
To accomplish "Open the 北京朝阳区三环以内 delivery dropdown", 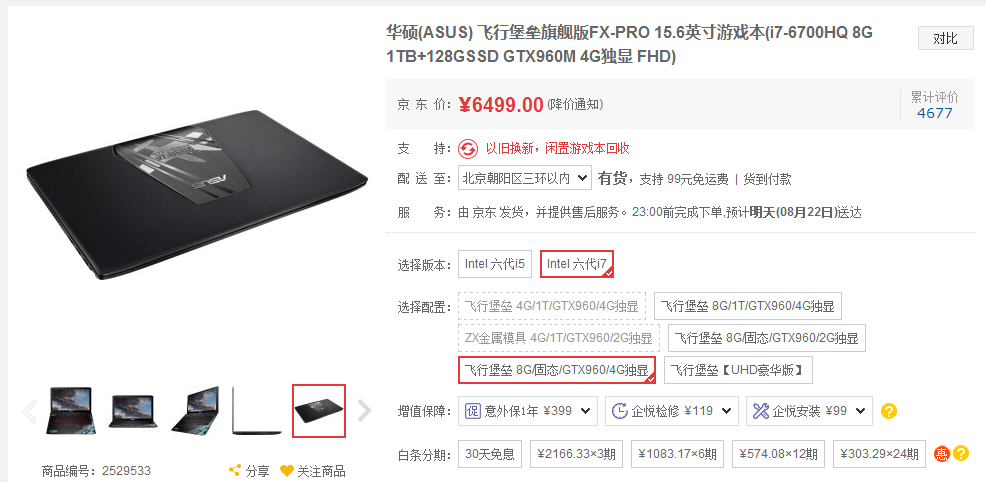I will pyautogui.click(x=525, y=178).
